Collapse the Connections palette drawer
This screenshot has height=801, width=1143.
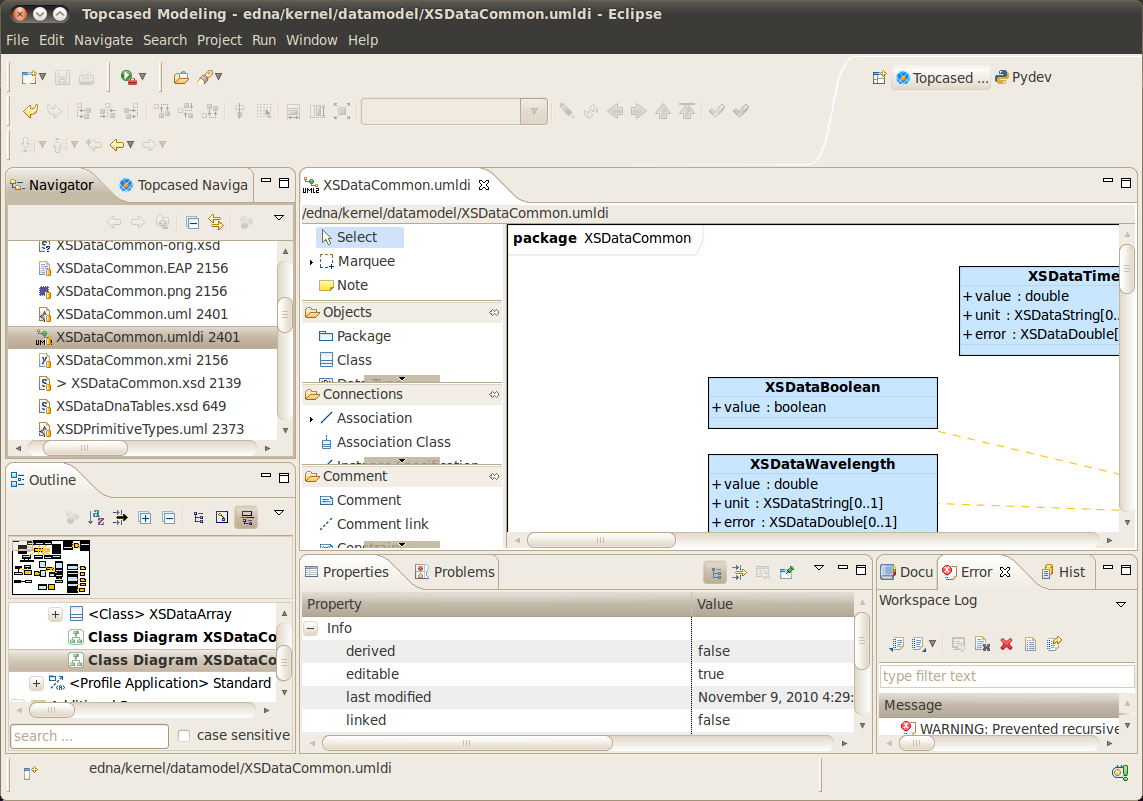click(x=402, y=394)
